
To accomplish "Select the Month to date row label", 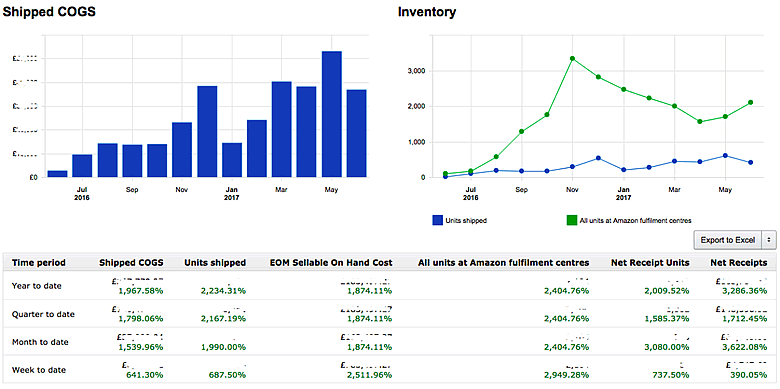I will point(40,342).
